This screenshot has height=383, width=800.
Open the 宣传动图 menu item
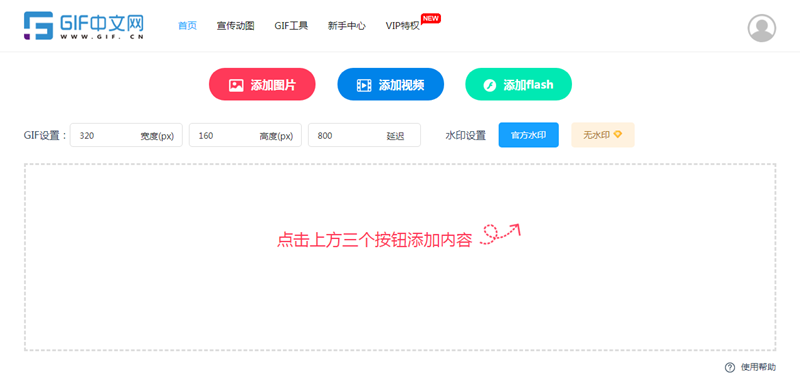click(x=235, y=25)
